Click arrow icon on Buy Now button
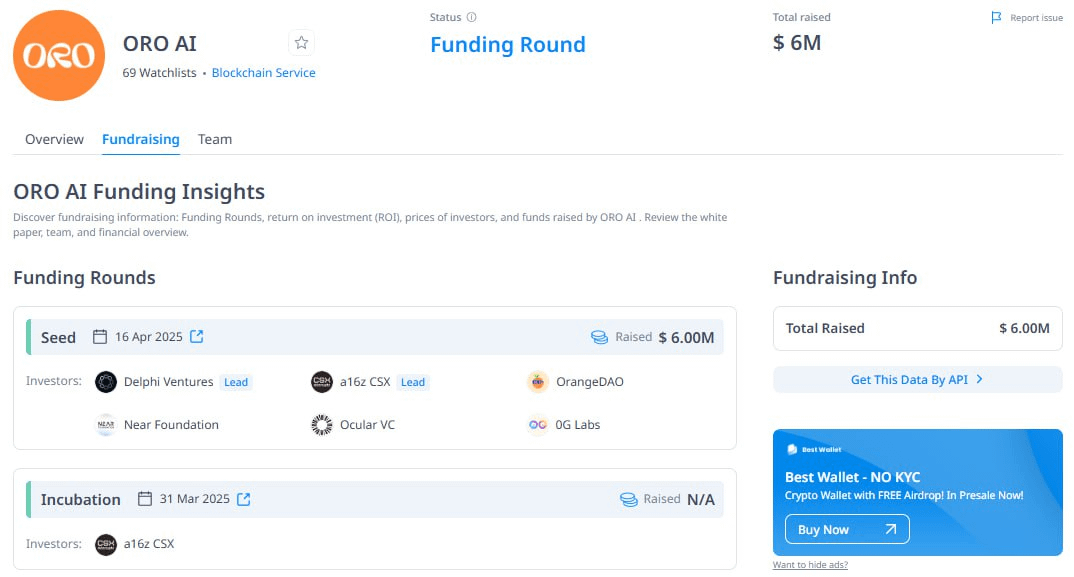1074x577 pixels. [x=890, y=529]
